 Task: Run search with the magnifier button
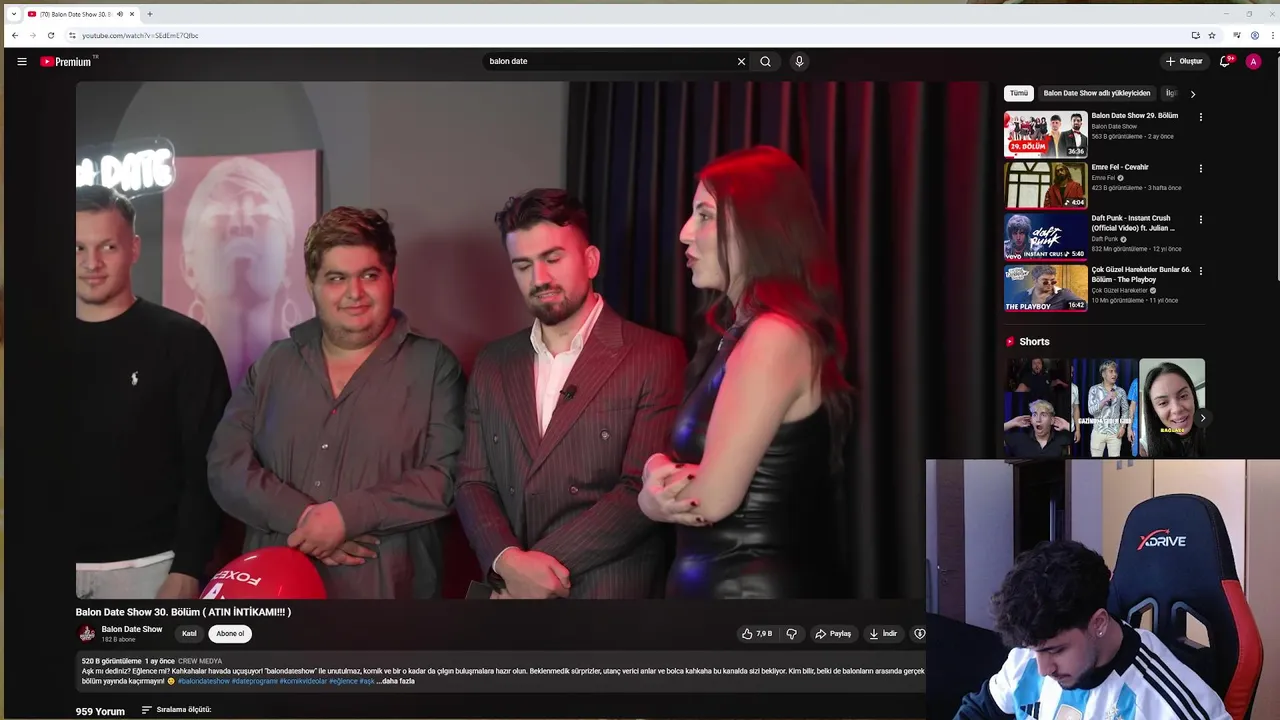coord(765,61)
